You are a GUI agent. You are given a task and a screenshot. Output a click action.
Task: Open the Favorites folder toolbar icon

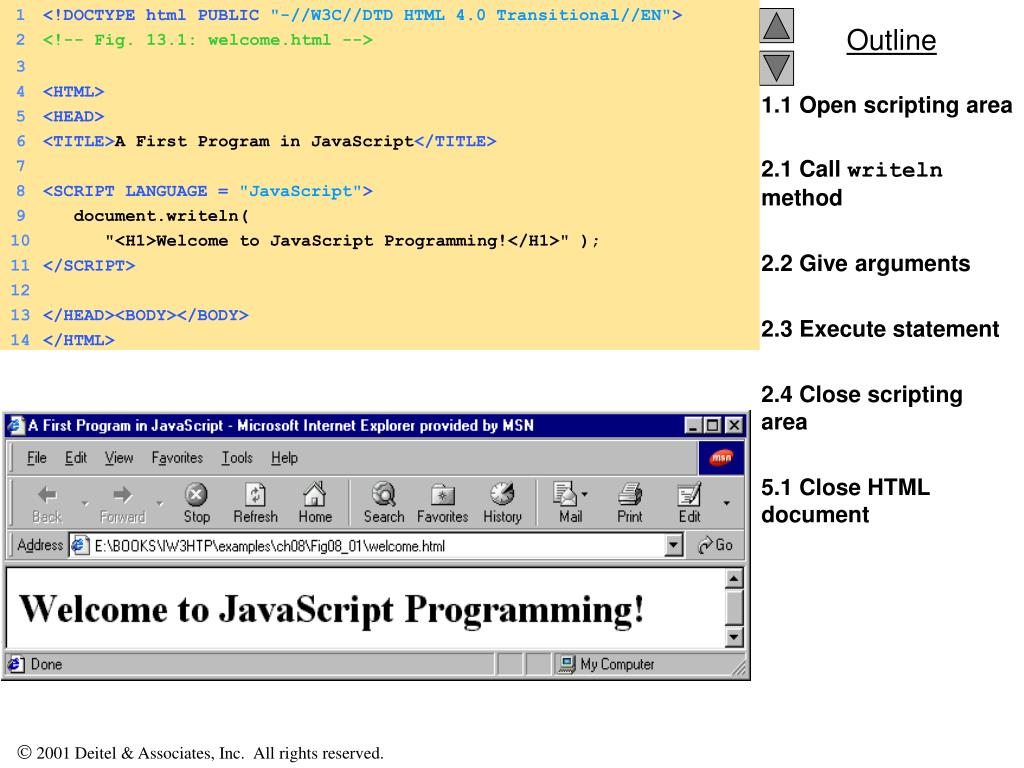tap(442, 494)
